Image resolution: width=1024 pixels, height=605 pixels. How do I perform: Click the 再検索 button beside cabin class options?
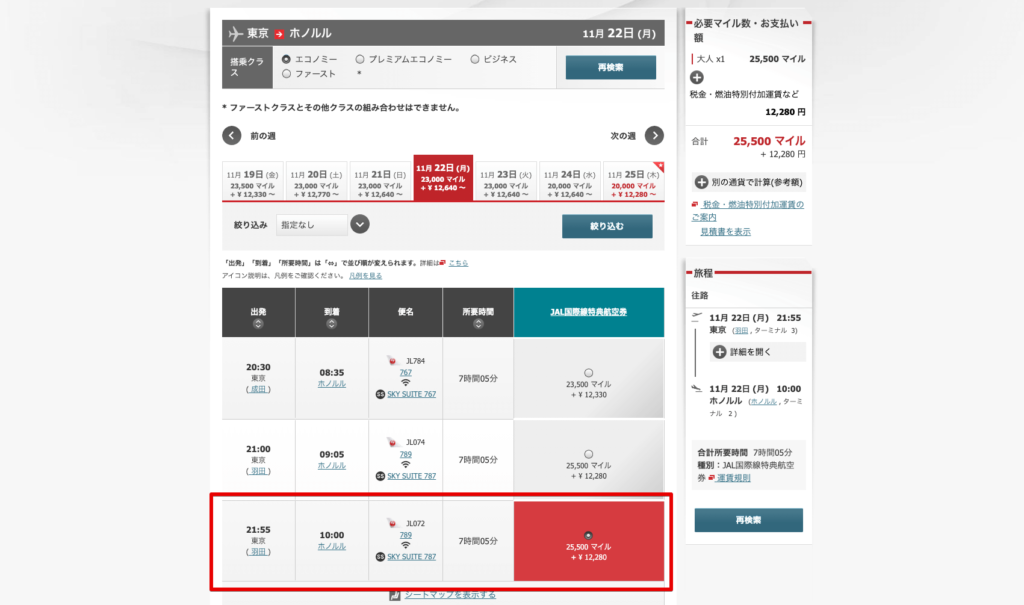point(611,67)
